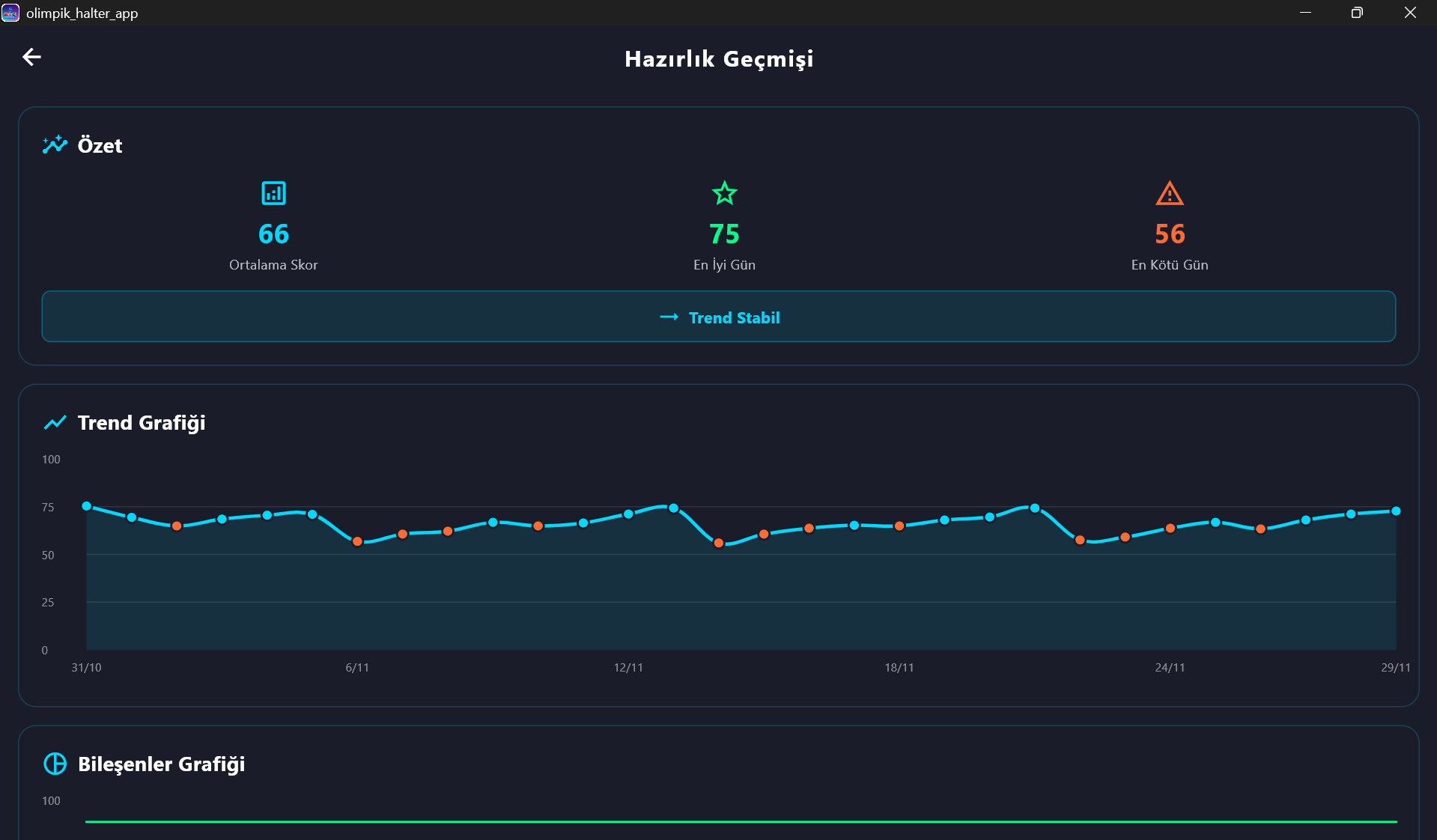Click the first data point at 31/10
Image resolution: width=1437 pixels, height=840 pixels.
(87, 507)
